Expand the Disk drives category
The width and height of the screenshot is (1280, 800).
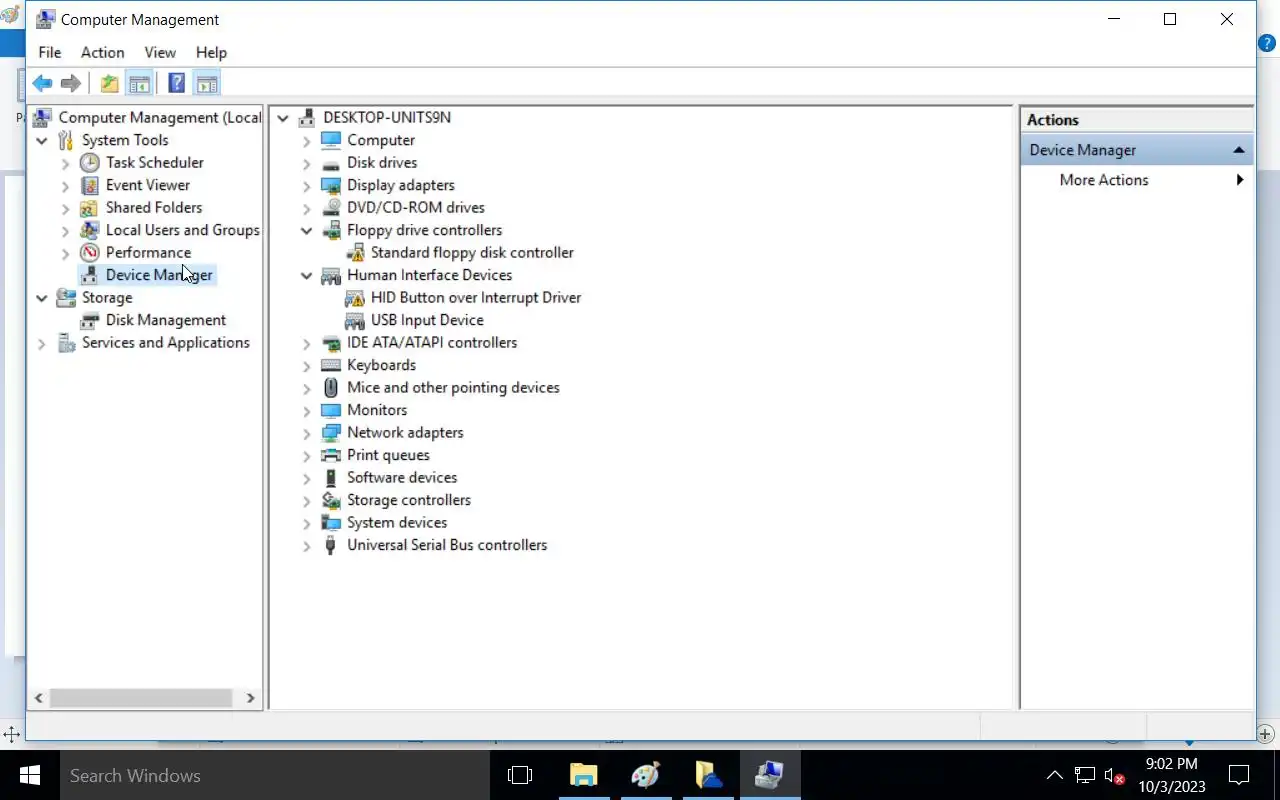click(307, 163)
